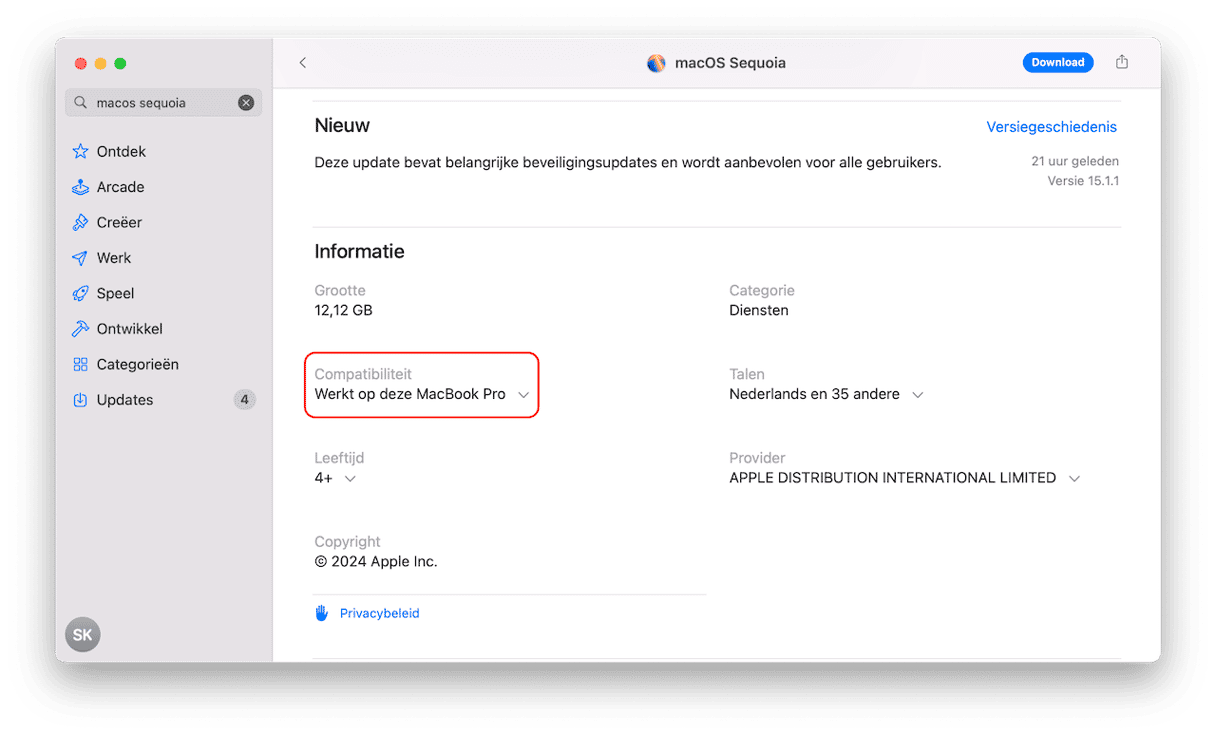Image resolution: width=1216 pixels, height=735 pixels.
Task: Click the 21 uur geleden timestamp
Action: (1075, 161)
